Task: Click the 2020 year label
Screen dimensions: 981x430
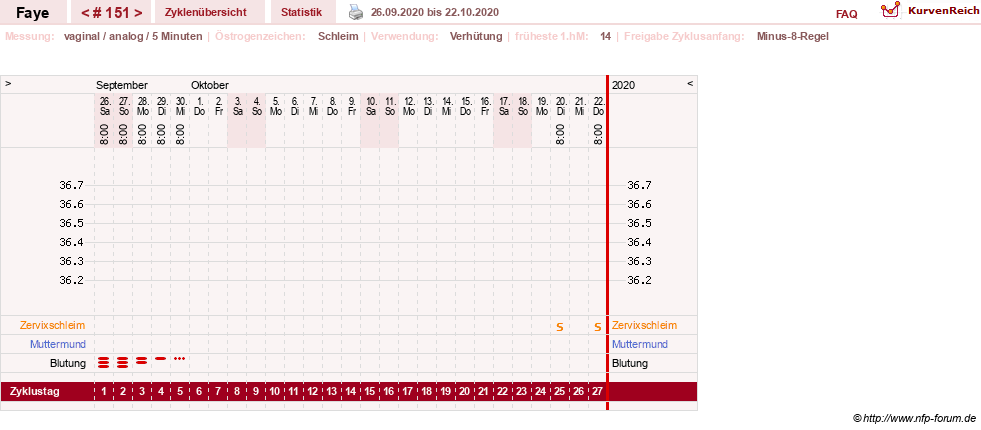Action: tap(624, 85)
